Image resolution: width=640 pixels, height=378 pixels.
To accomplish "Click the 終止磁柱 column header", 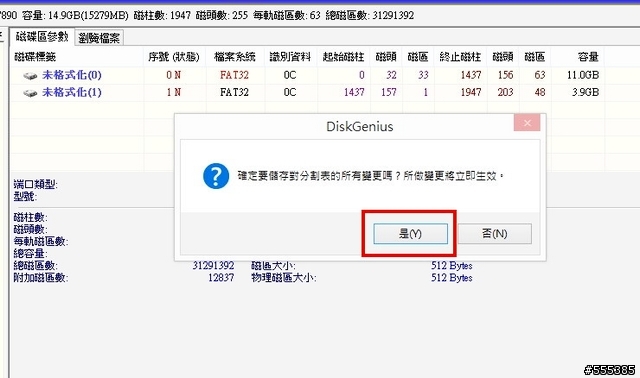I will click(x=460, y=57).
